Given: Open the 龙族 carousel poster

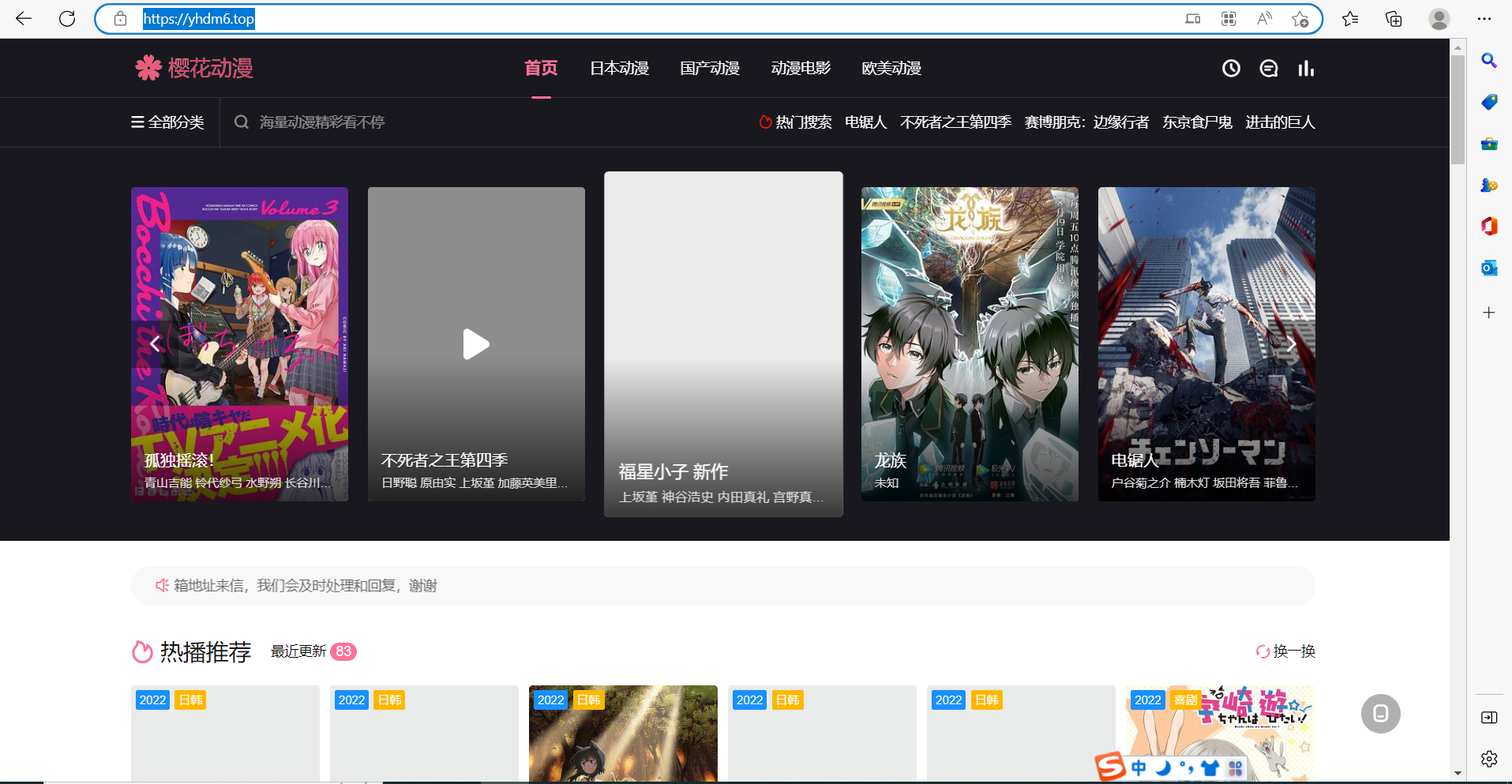Looking at the screenshot, I should (970, 344).
